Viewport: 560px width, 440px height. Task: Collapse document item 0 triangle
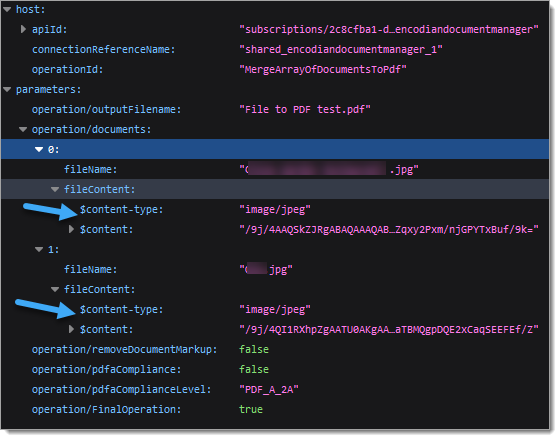click(x=39, y=150)
